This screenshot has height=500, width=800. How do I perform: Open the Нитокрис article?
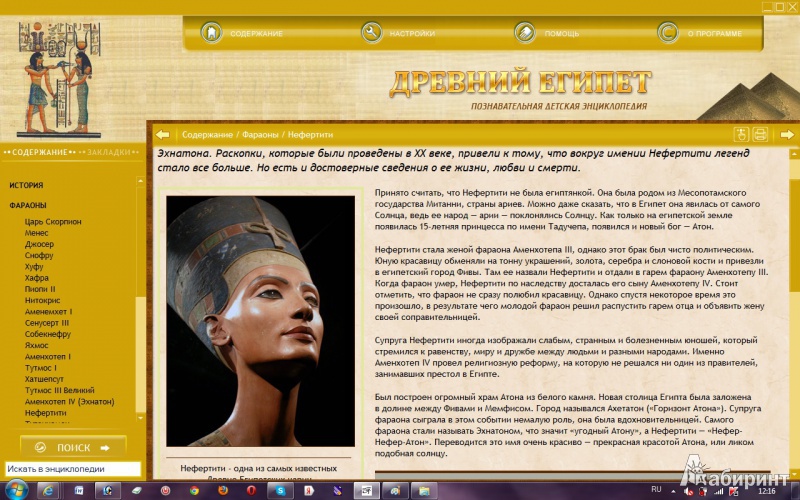[x=42, y=301]
